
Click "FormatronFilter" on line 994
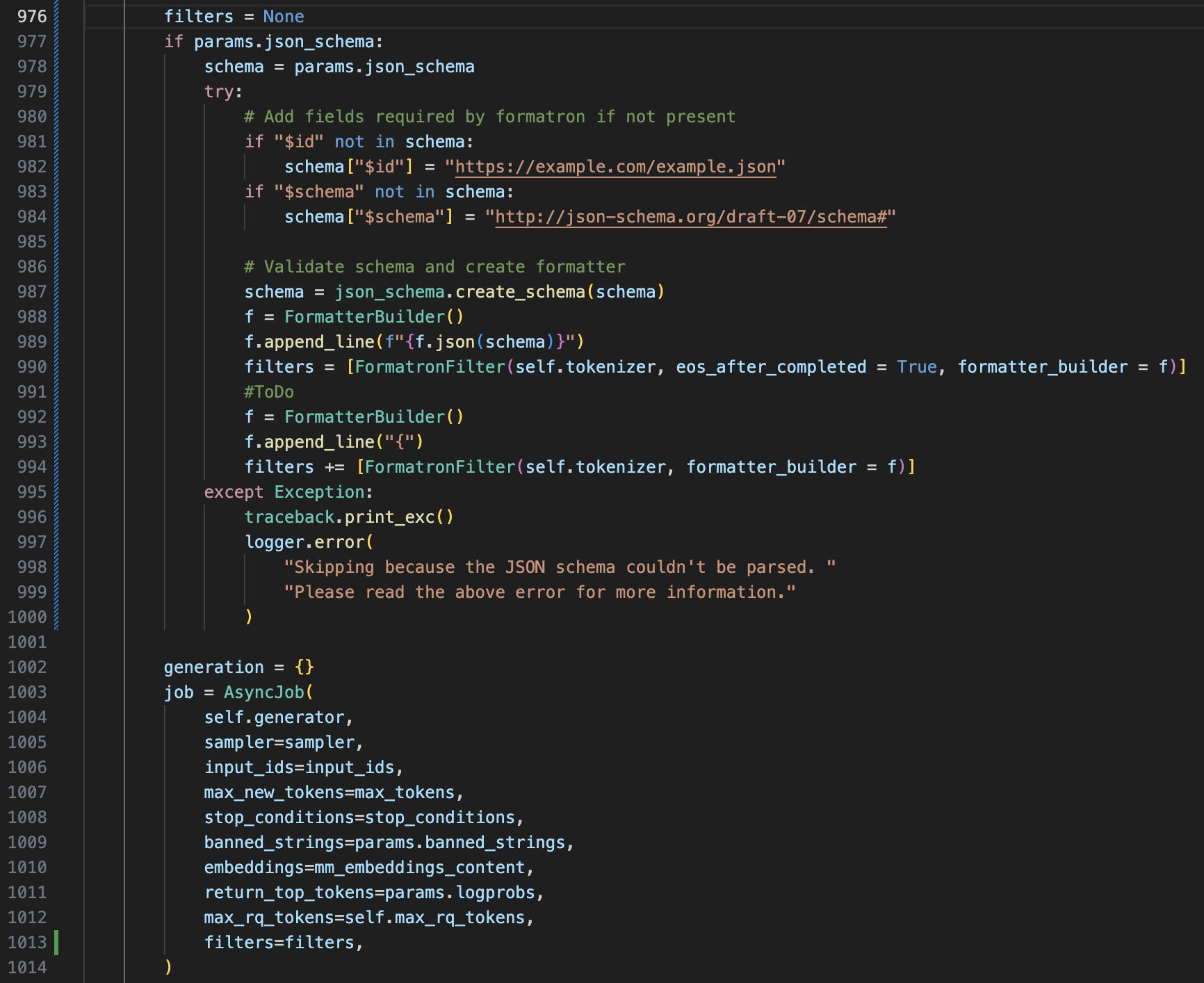click(x=440, y=467)
